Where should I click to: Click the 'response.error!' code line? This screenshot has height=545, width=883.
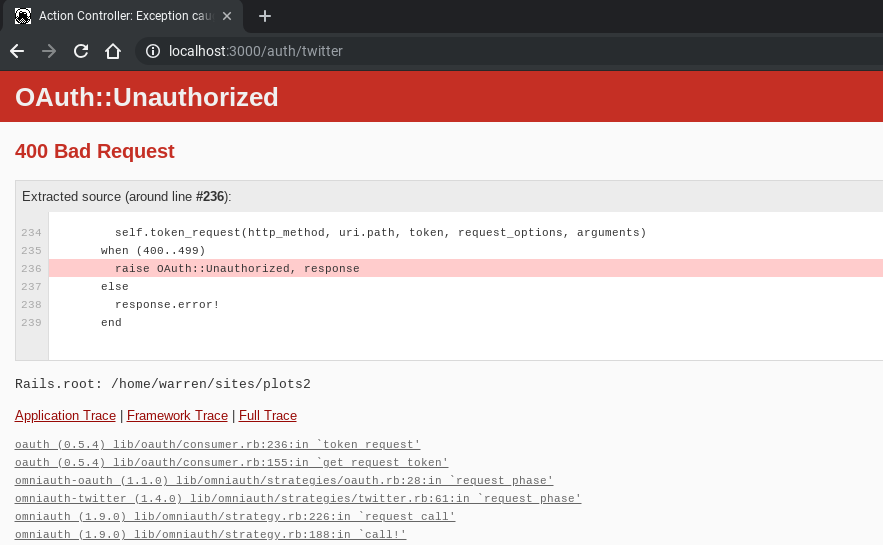point(167,305)
